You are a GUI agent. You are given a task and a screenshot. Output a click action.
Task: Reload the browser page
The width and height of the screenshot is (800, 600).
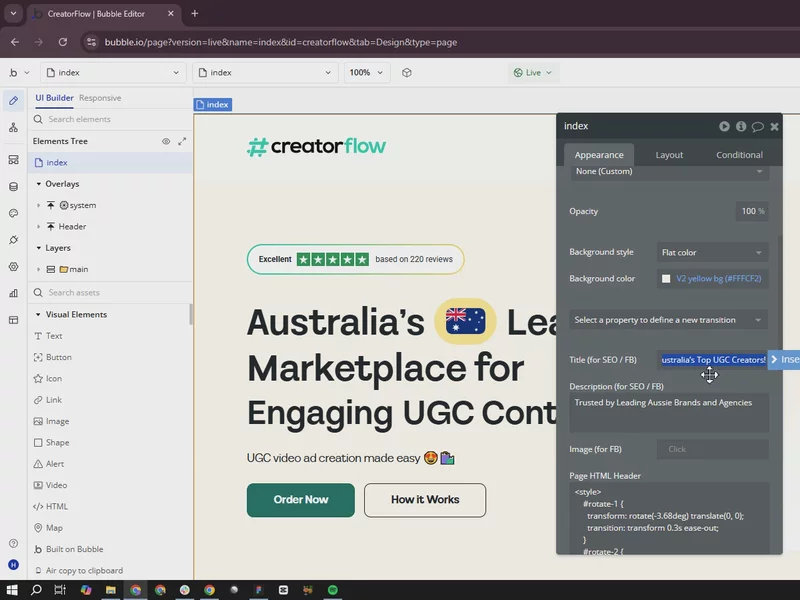(x=63, y=42)
